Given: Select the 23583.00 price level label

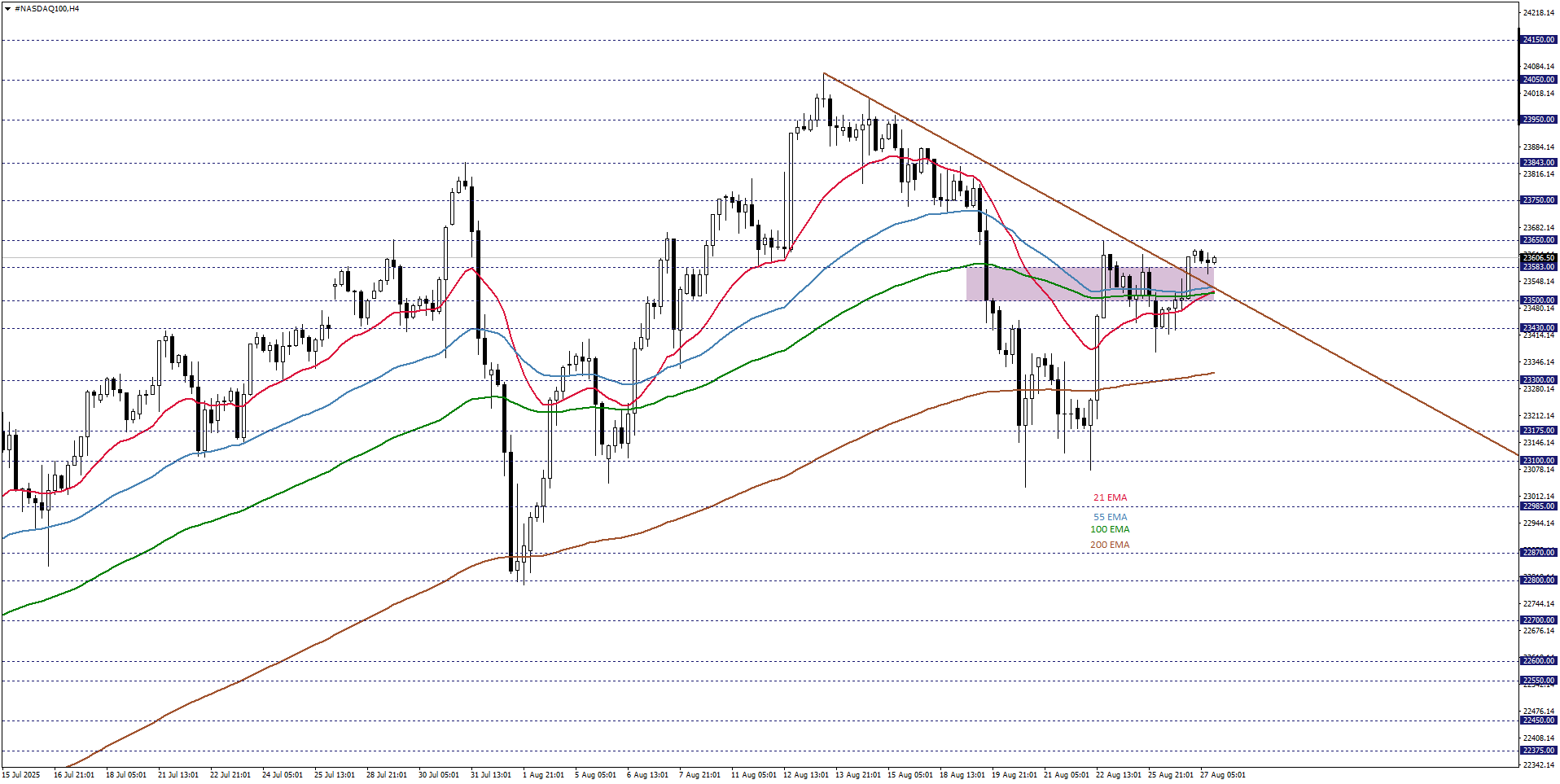Looking at the screenshot, I should 1538,267.
